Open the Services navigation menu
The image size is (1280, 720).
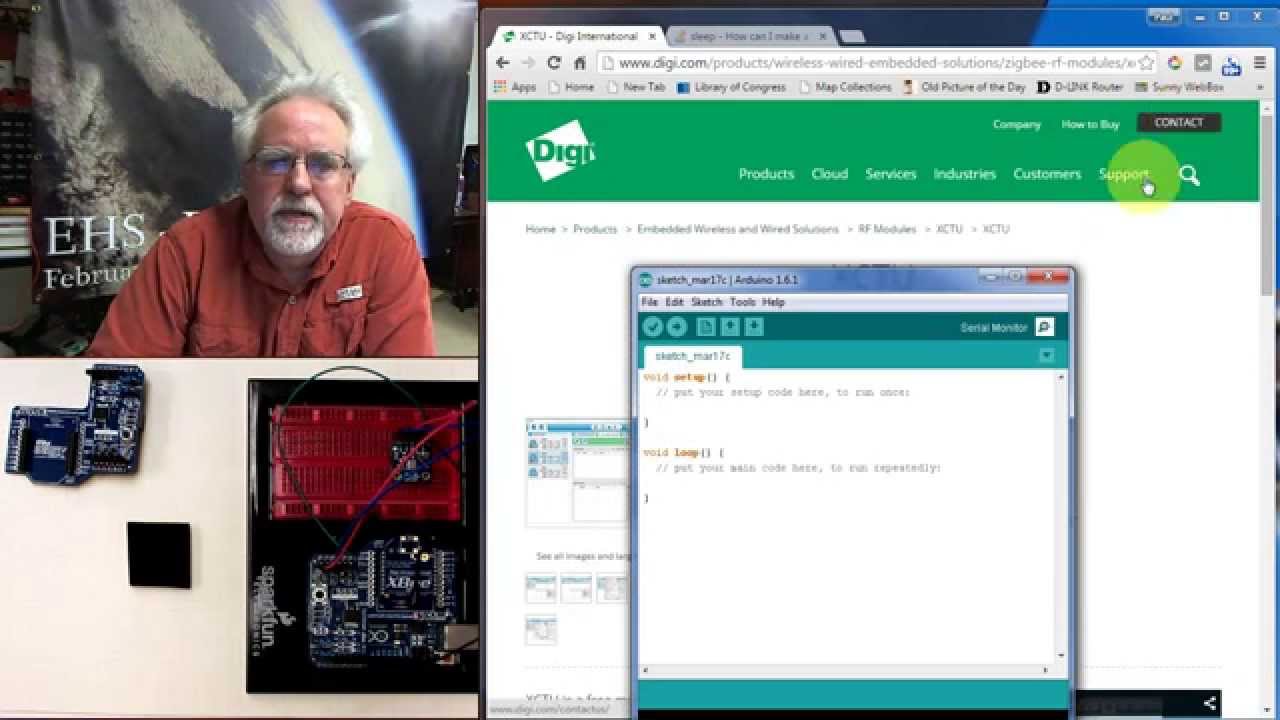click(x=891, y=174)
